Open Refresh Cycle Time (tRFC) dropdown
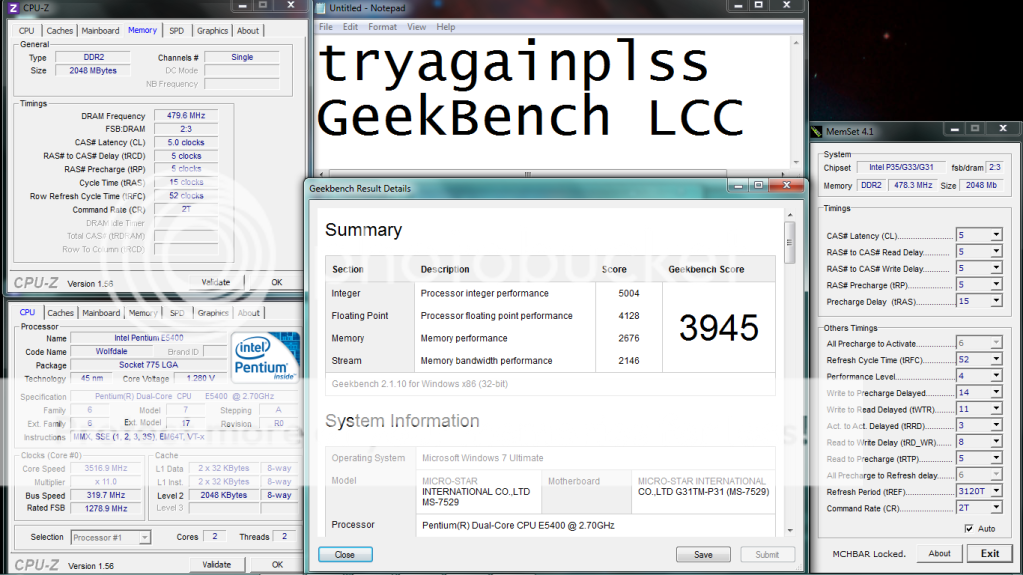The height and width of the screenshot is (575, 1023). pyautogui.click(x=996, y=359)
